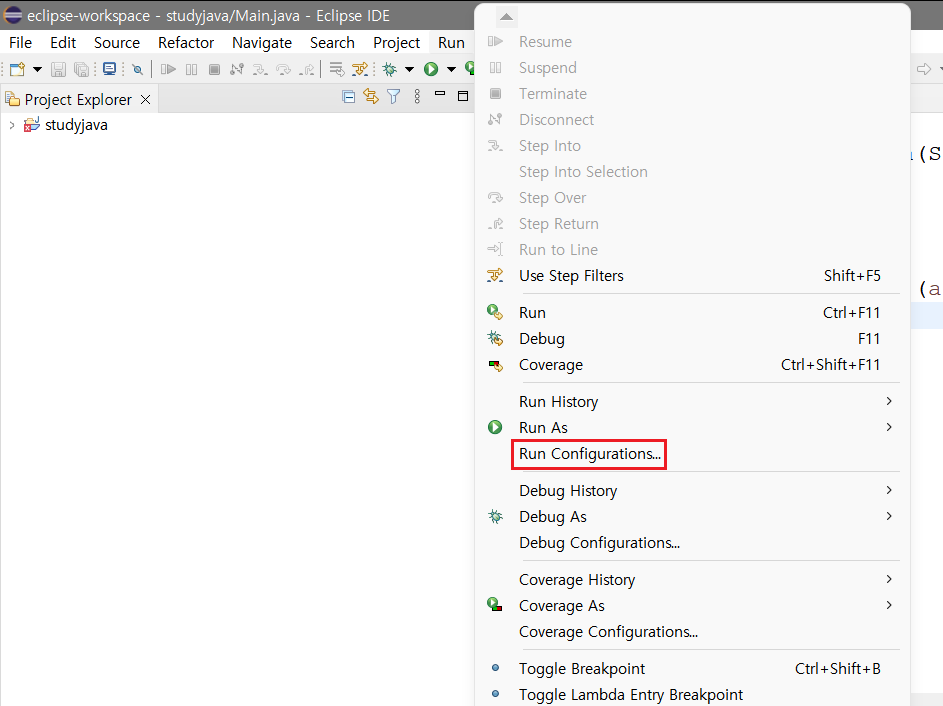Click the toolbar Suspend icon
Image resolution: width=943 pixels, height=706 pixels.
click(191, 70)
